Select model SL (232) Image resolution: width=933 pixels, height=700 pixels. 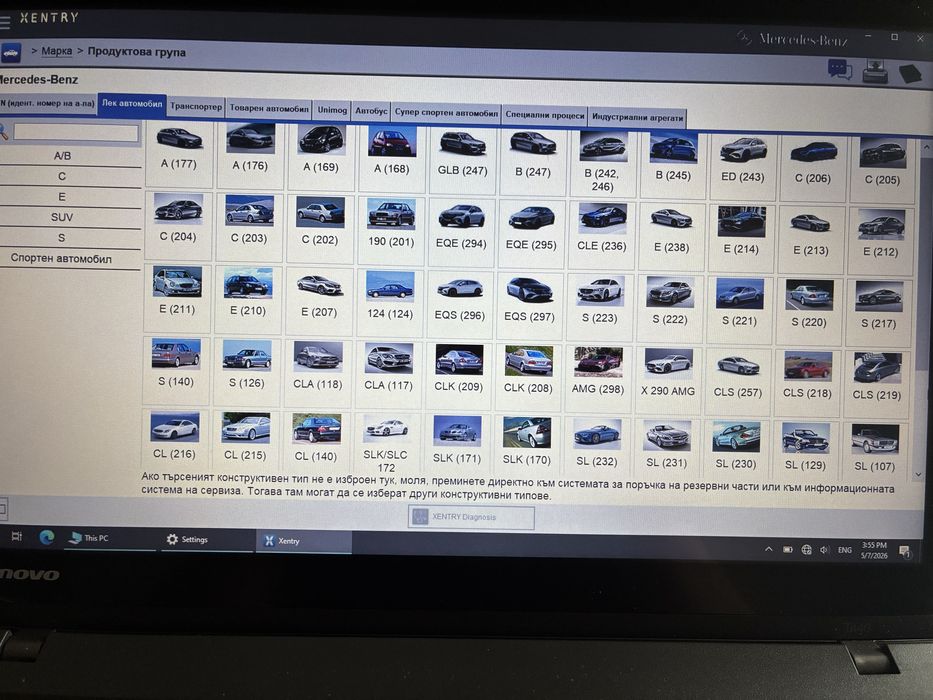(x=596, y=448)
